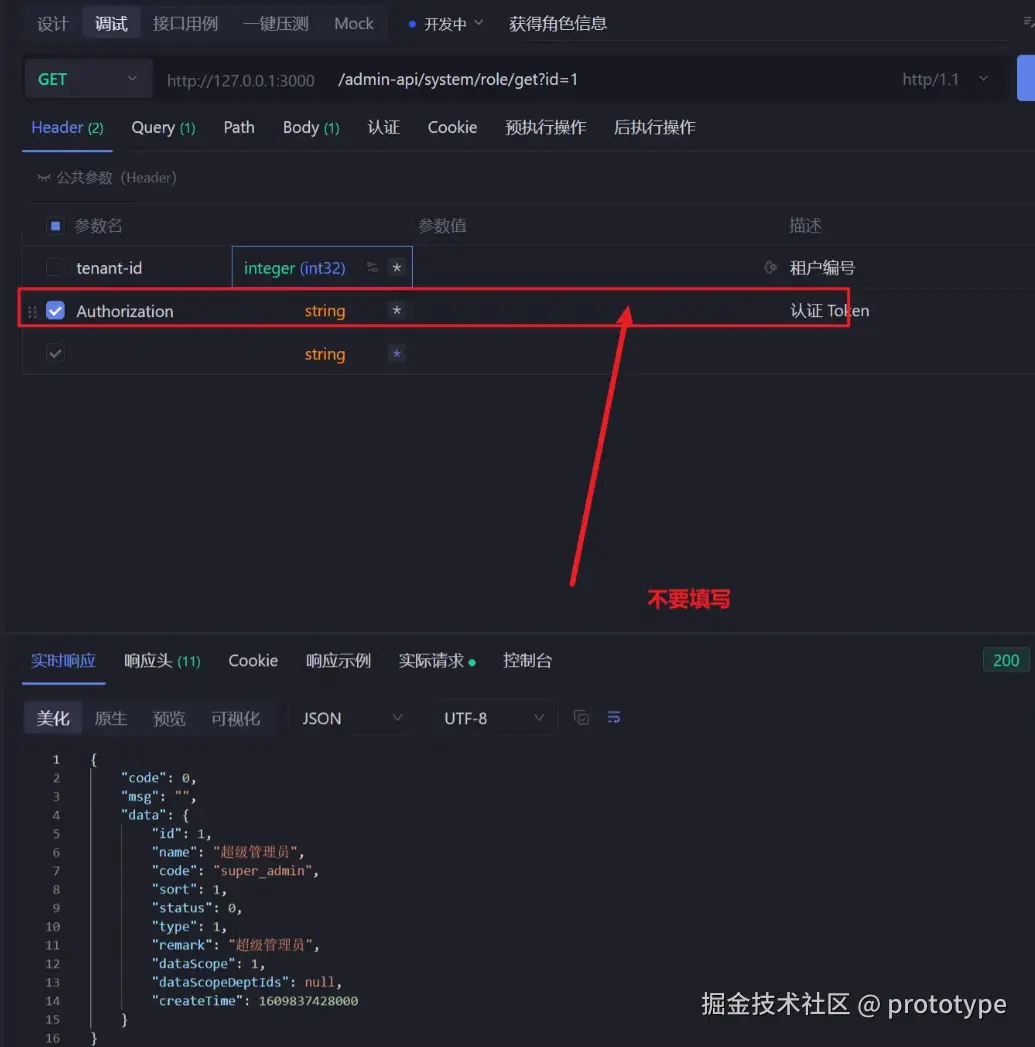Enable the tenant-id header checkbox
This screenshot has width=1035, height=1047.
tap(55, 267)
